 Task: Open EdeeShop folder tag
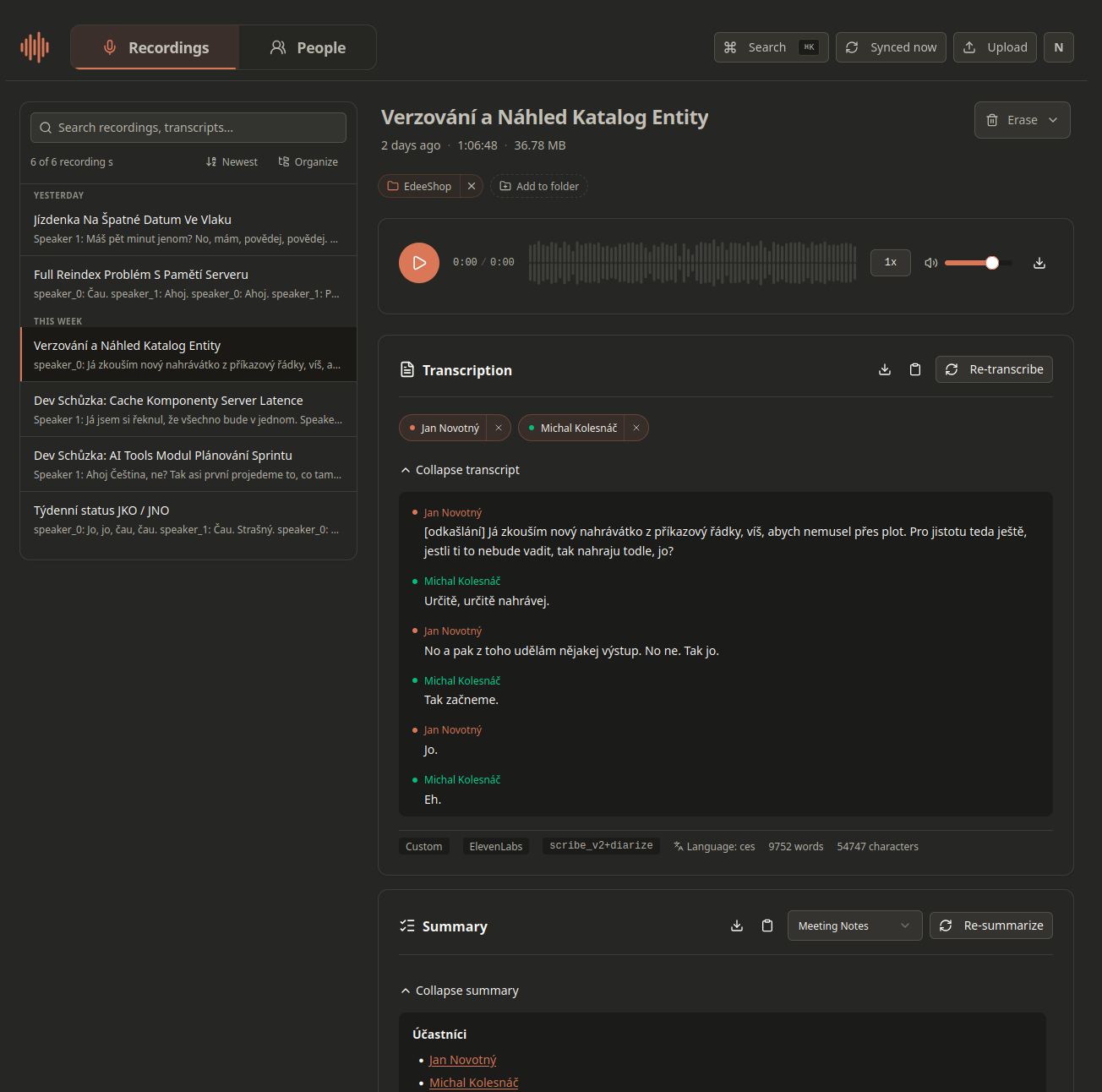[x=419, y=186]
